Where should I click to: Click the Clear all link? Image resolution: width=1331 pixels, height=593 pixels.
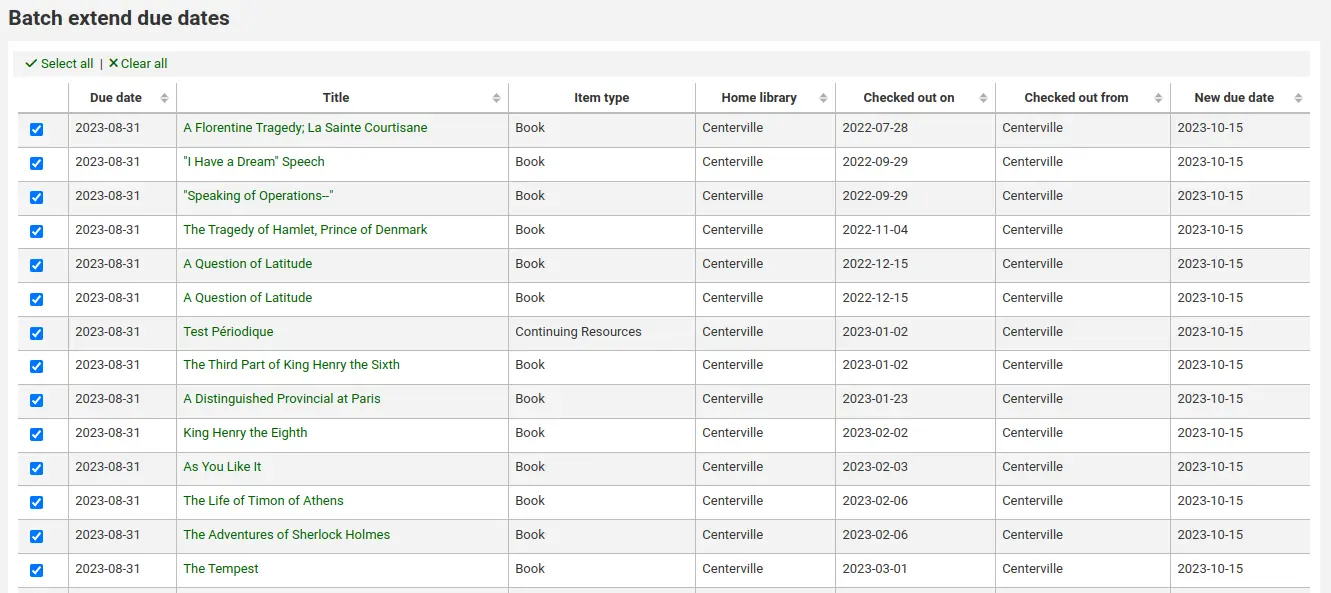(138, 63)
